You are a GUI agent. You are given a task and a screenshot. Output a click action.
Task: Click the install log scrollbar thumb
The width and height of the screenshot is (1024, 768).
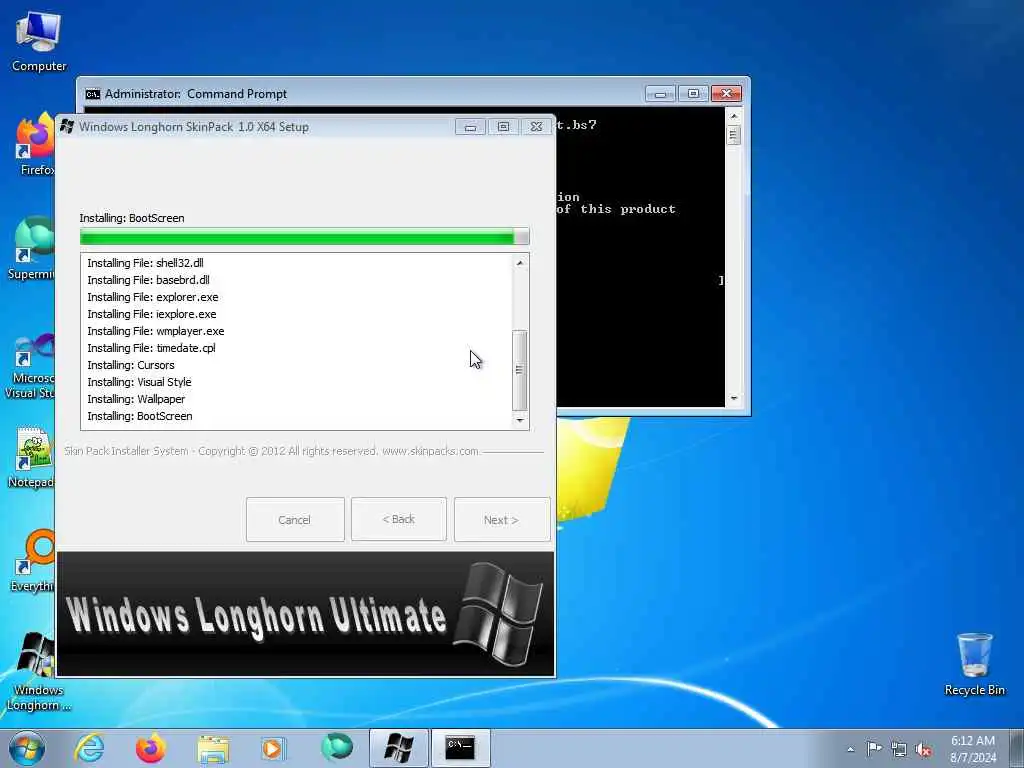[x=519, y=370]
